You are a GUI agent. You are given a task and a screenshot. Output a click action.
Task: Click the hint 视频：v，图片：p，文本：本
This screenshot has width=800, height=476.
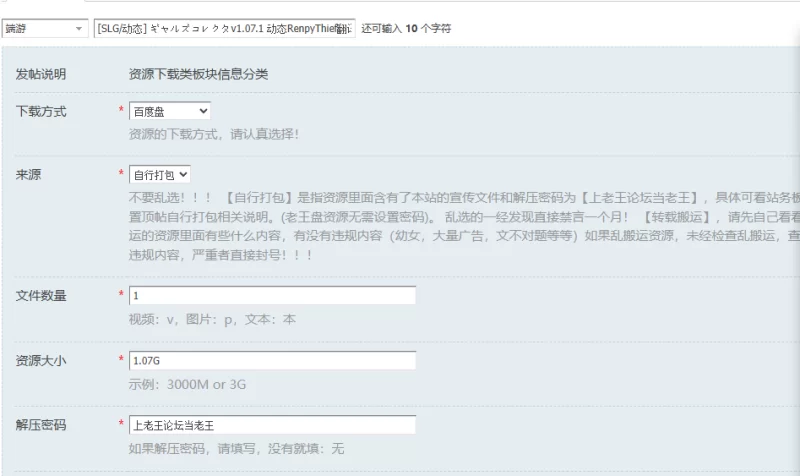click(x=212, y=319)
